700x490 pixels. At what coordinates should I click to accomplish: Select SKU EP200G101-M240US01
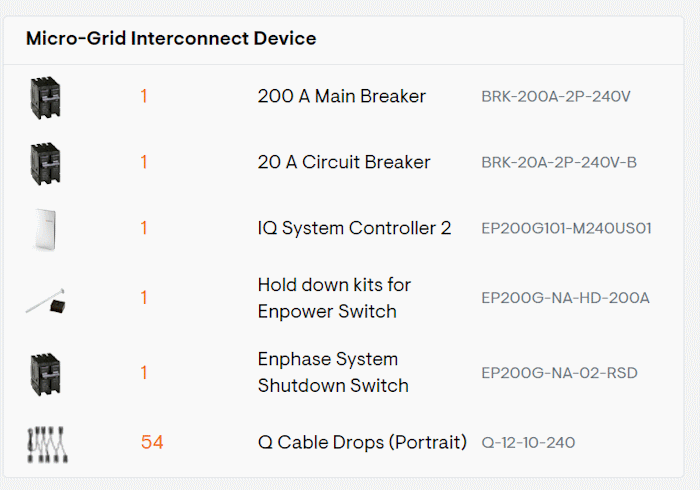coord(566,228)
